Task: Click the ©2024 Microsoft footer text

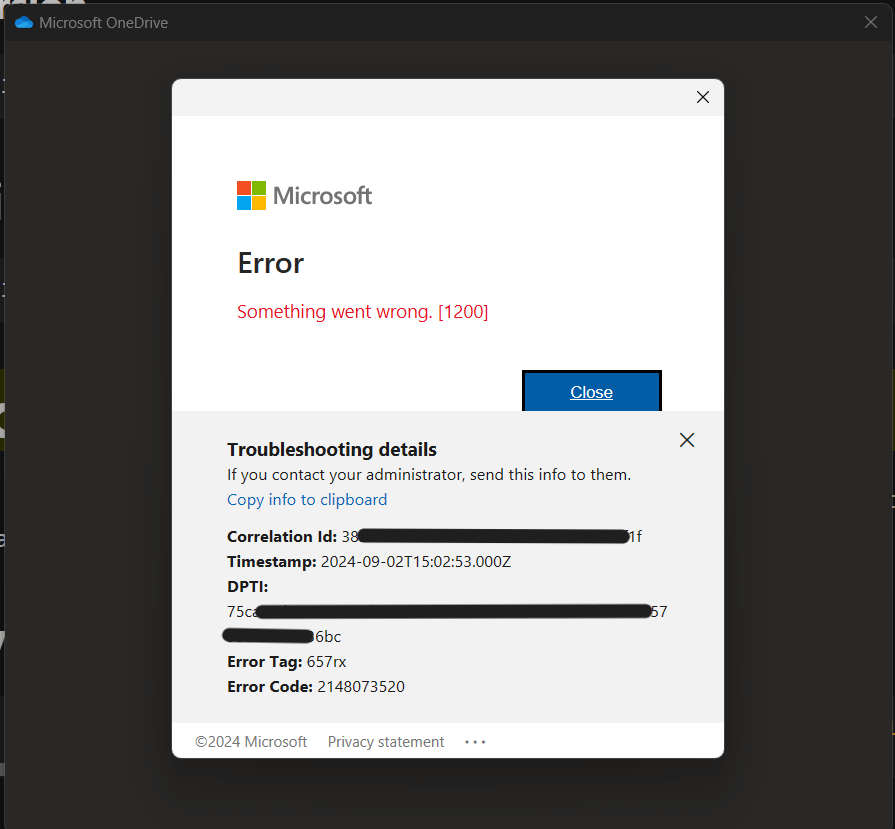Action: (251, 742)
